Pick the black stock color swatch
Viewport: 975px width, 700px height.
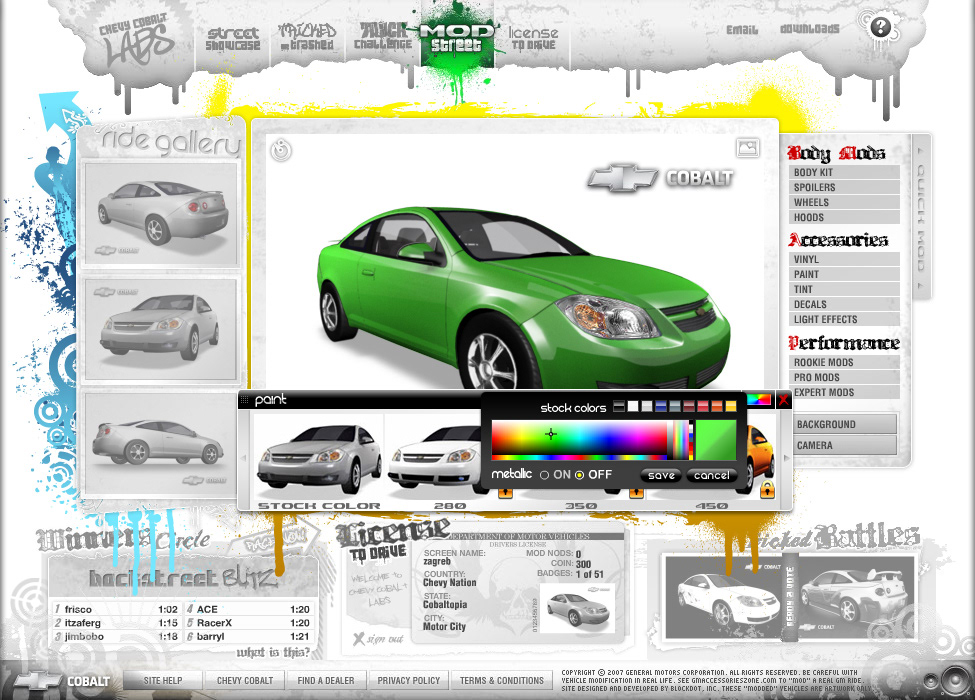point(619,406)
